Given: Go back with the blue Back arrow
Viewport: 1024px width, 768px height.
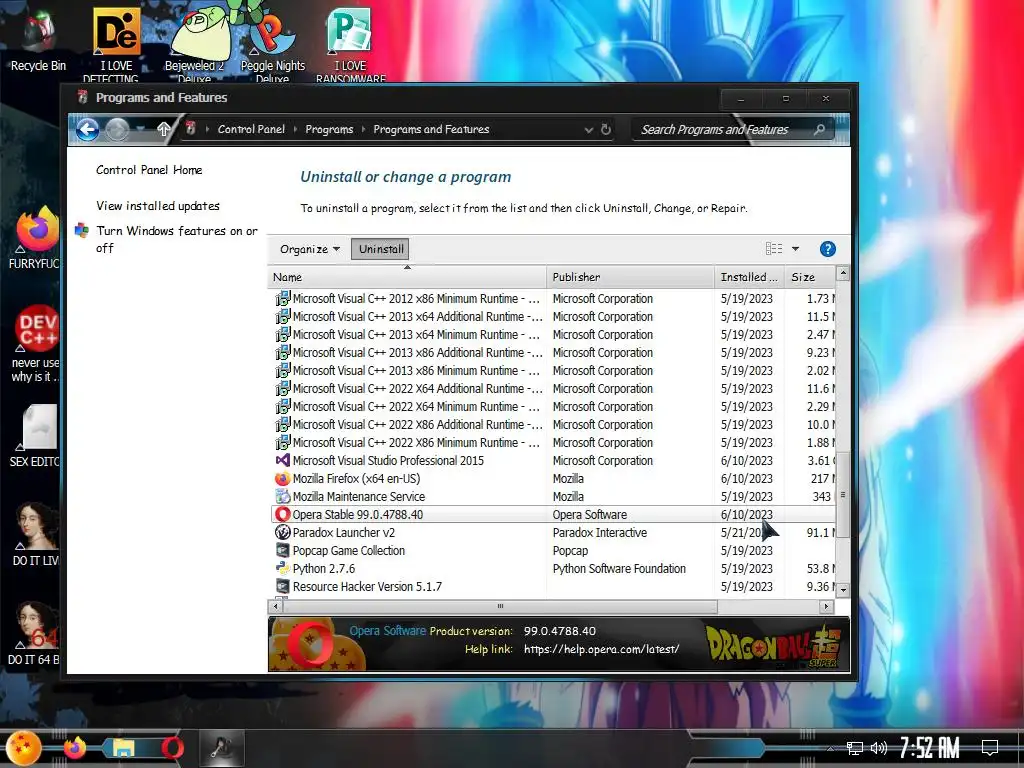Looking at the screenshot, I should tap(88, 129).
